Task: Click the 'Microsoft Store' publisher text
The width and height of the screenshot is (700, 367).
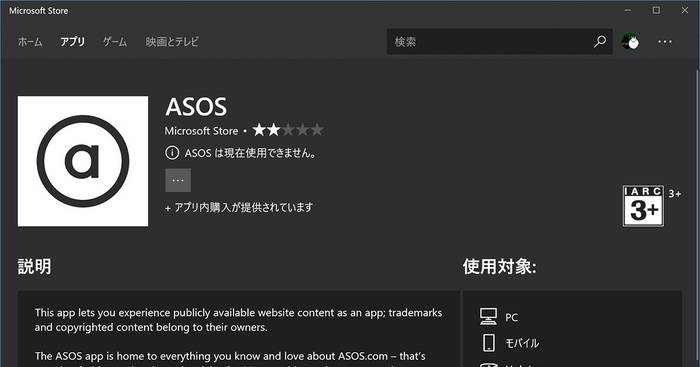Action: [x=201, y=131]
